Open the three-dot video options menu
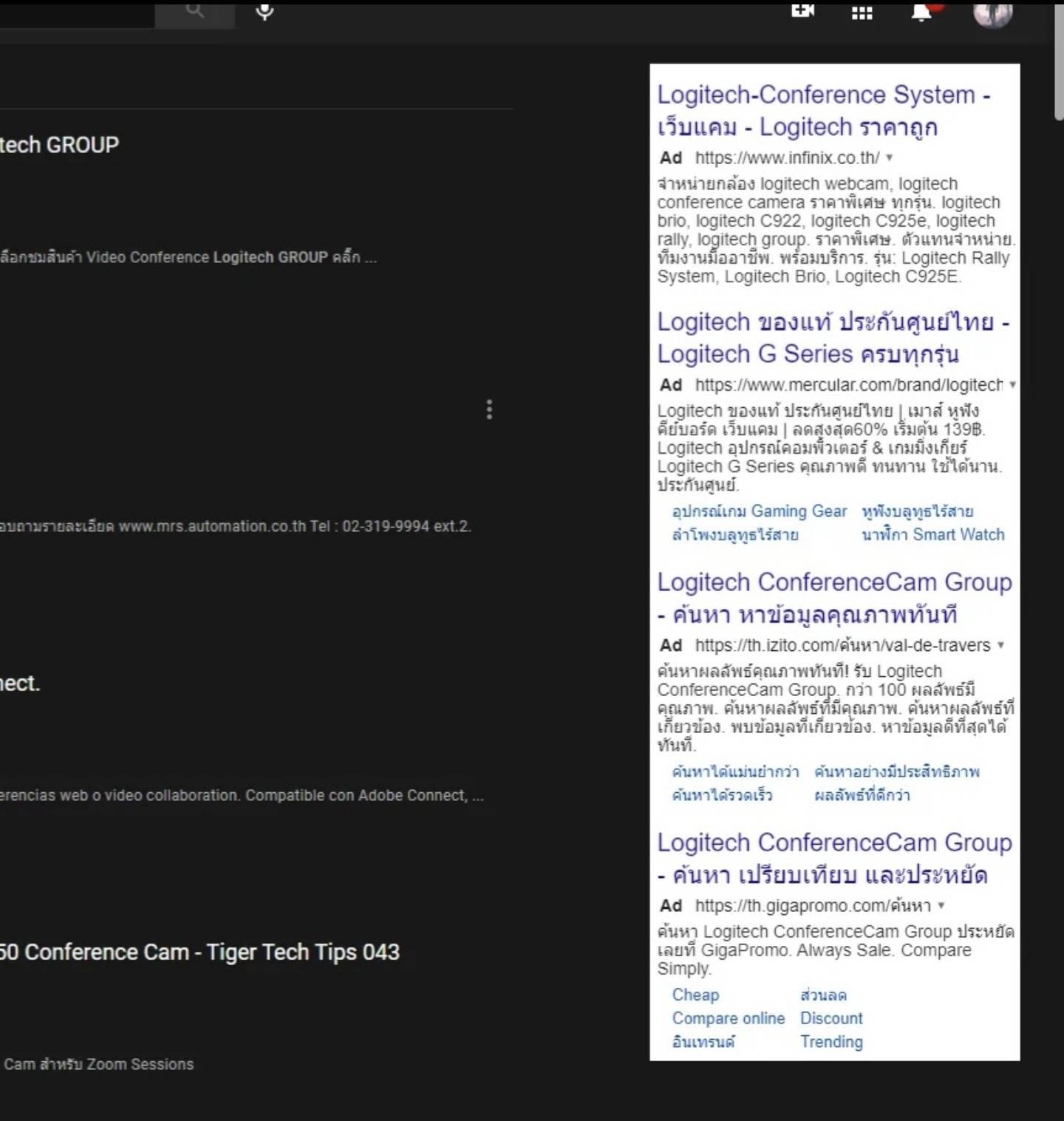This screenshot has width=1064, height=1121. (489, 409)
